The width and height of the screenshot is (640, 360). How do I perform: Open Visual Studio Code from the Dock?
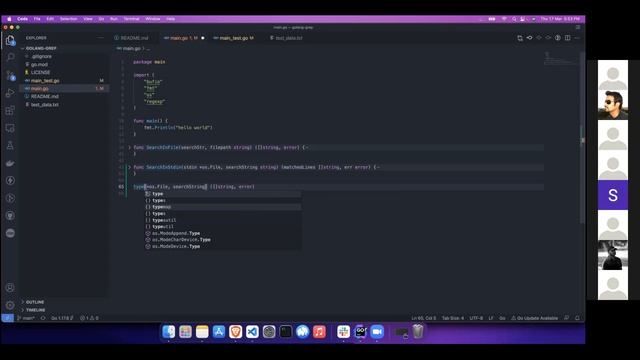pyautogui.click(x=252, y=332)
